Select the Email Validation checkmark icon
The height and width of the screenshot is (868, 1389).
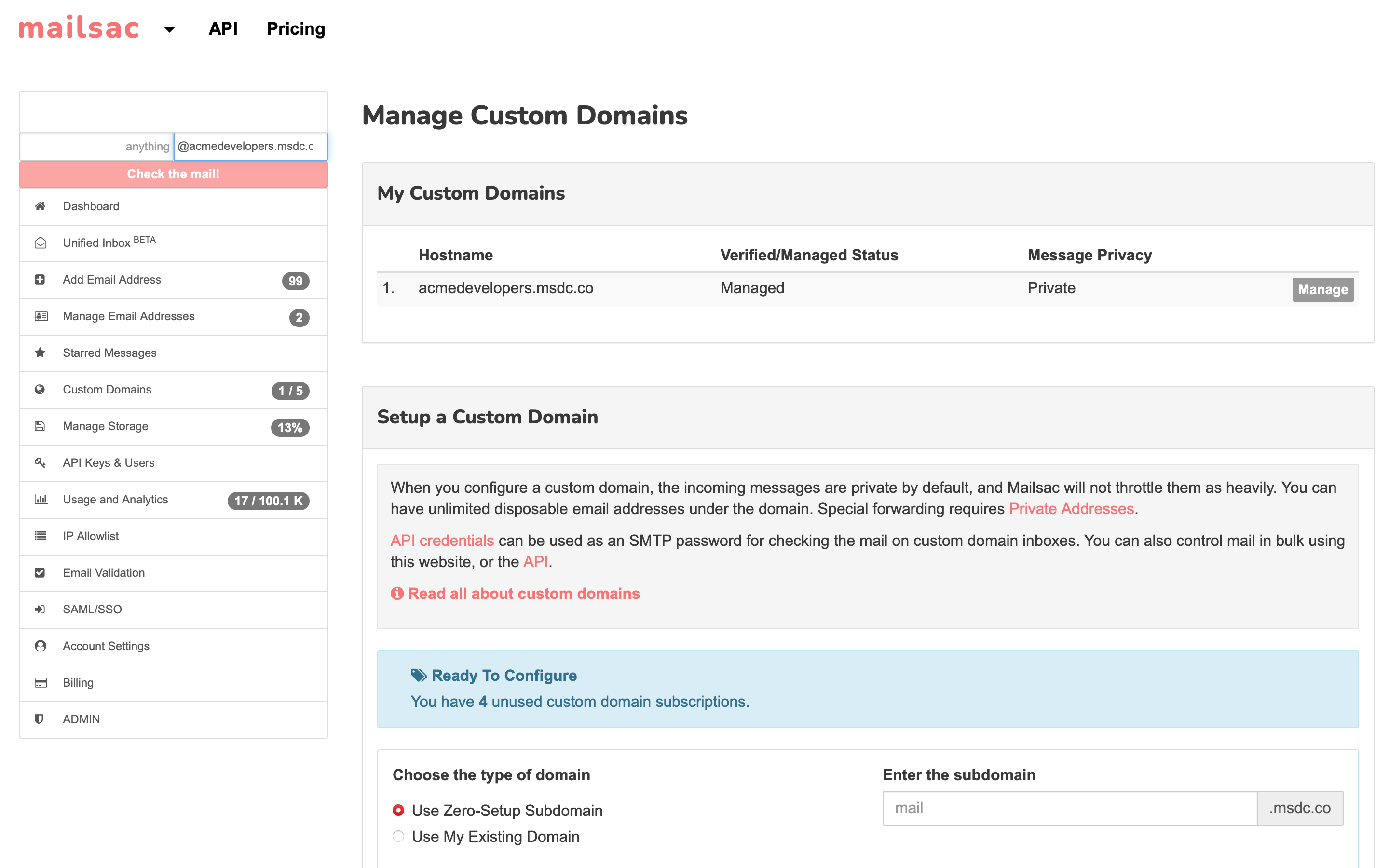[x=40, y=572]
